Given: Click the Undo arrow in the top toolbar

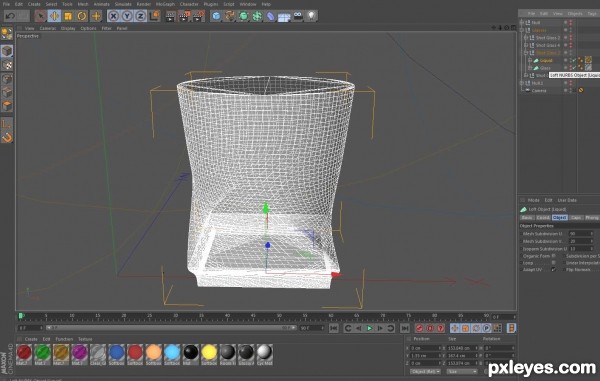Looking at the screenshot, I should [10, 16].
